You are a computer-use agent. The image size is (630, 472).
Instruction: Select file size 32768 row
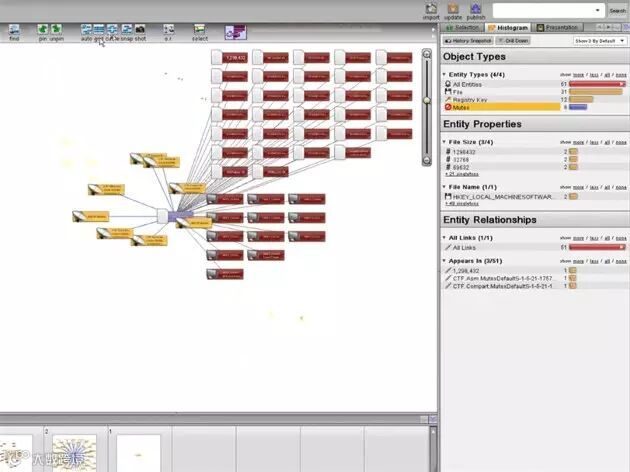[x=502, y=159]
